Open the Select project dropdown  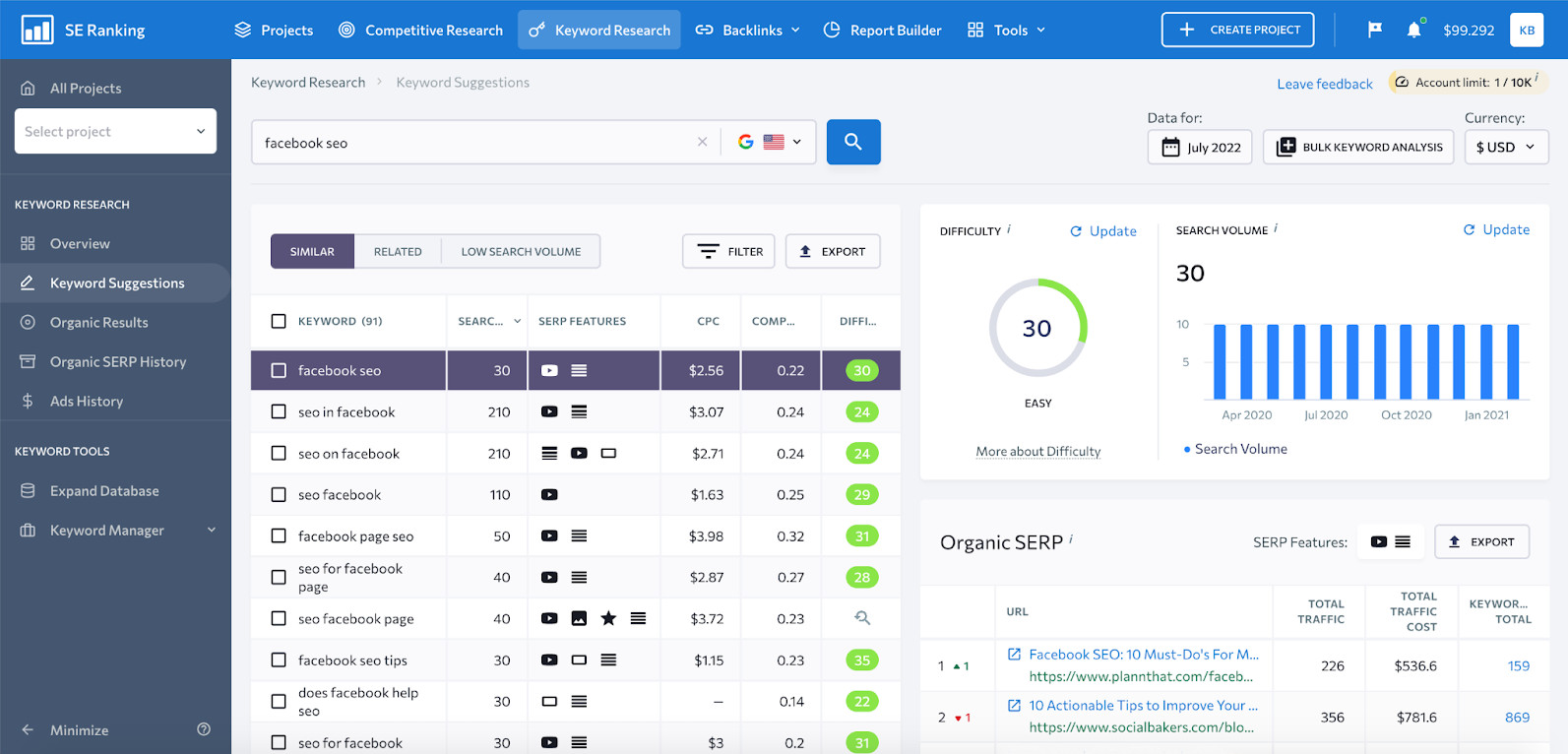point(115,131)
